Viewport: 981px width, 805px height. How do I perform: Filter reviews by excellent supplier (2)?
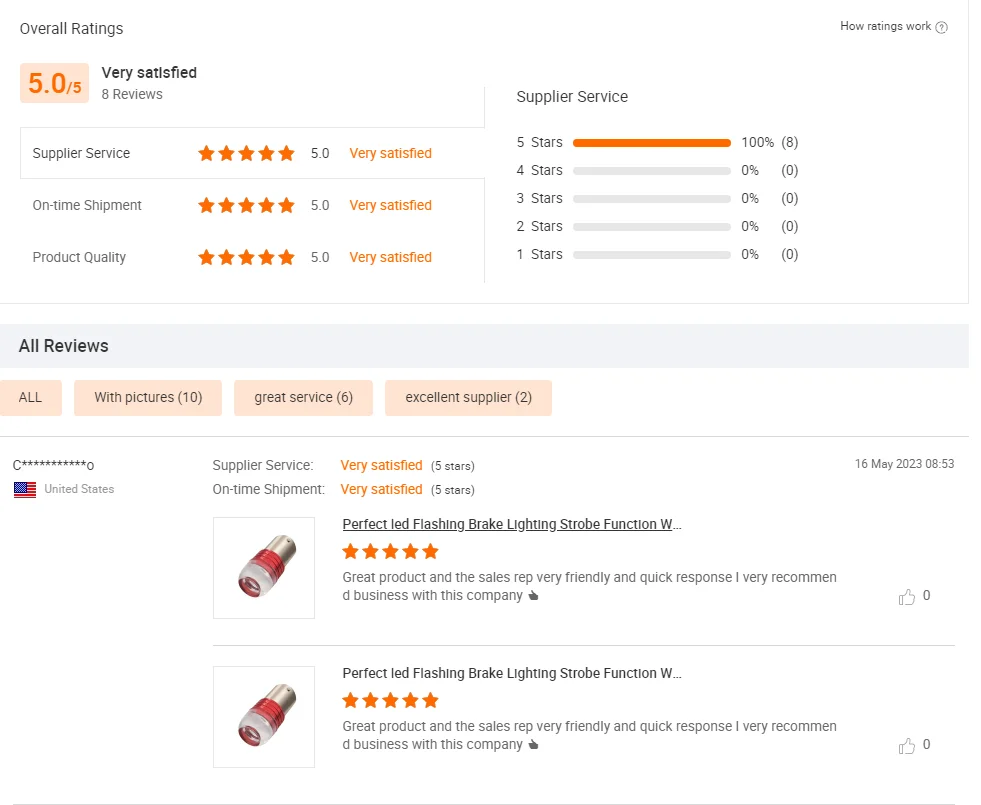[468, 397]
